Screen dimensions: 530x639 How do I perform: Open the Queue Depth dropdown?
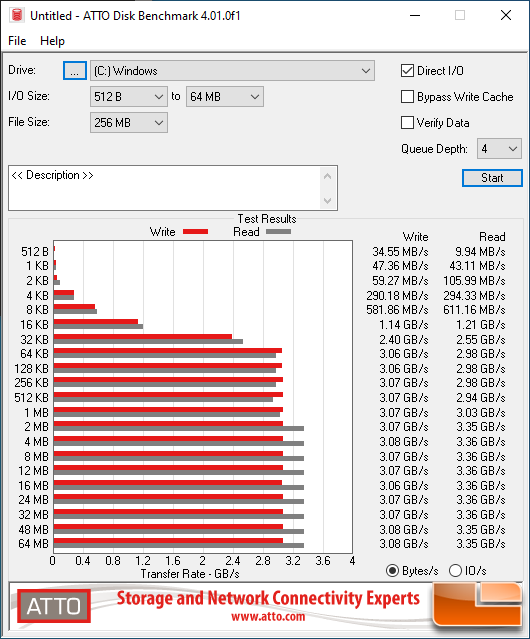(499, 149)
